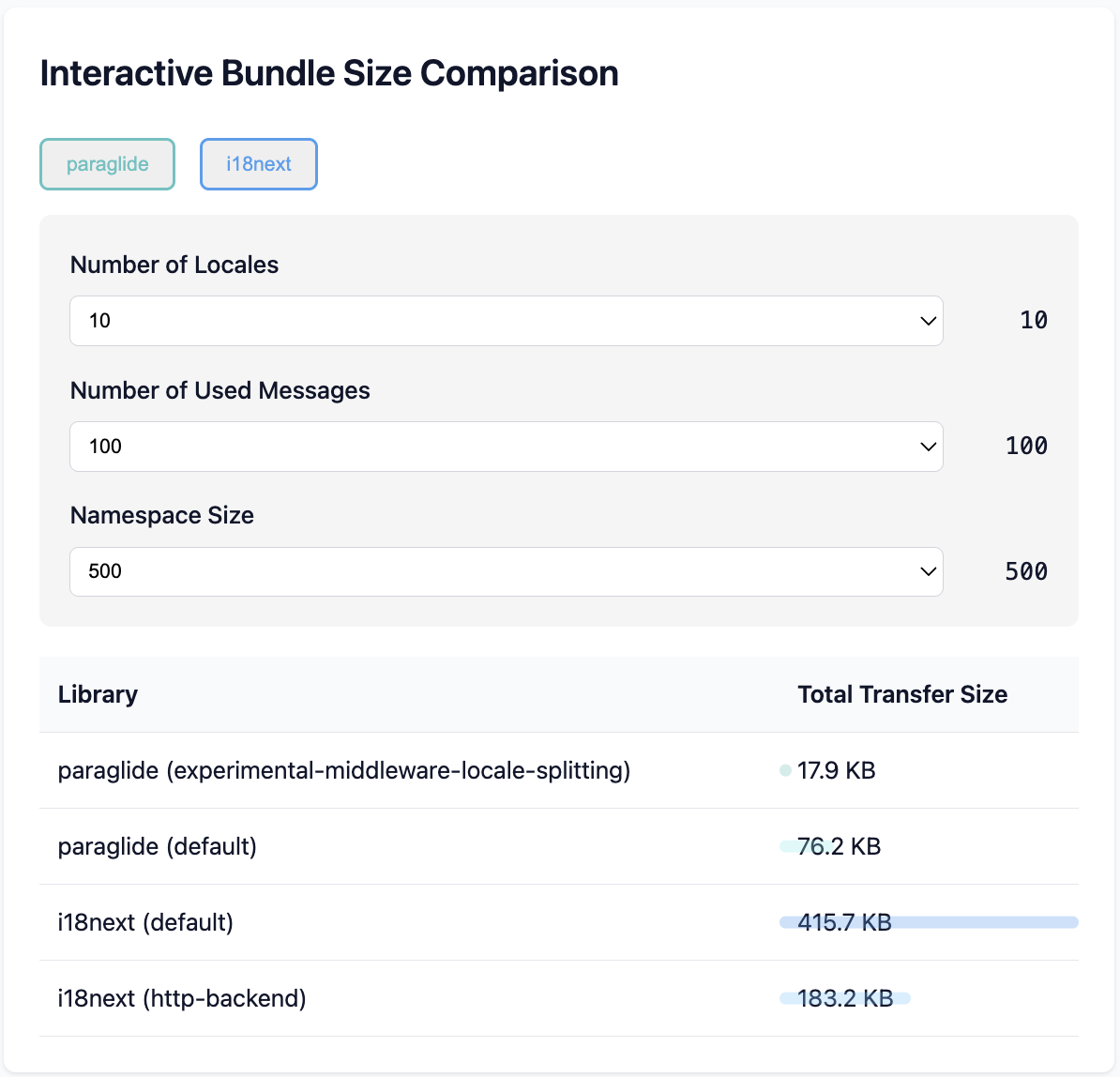This screenshot has height=1077, width=1120.
Task: Click the chevron on the messages selector
Action: coord(928,446)
